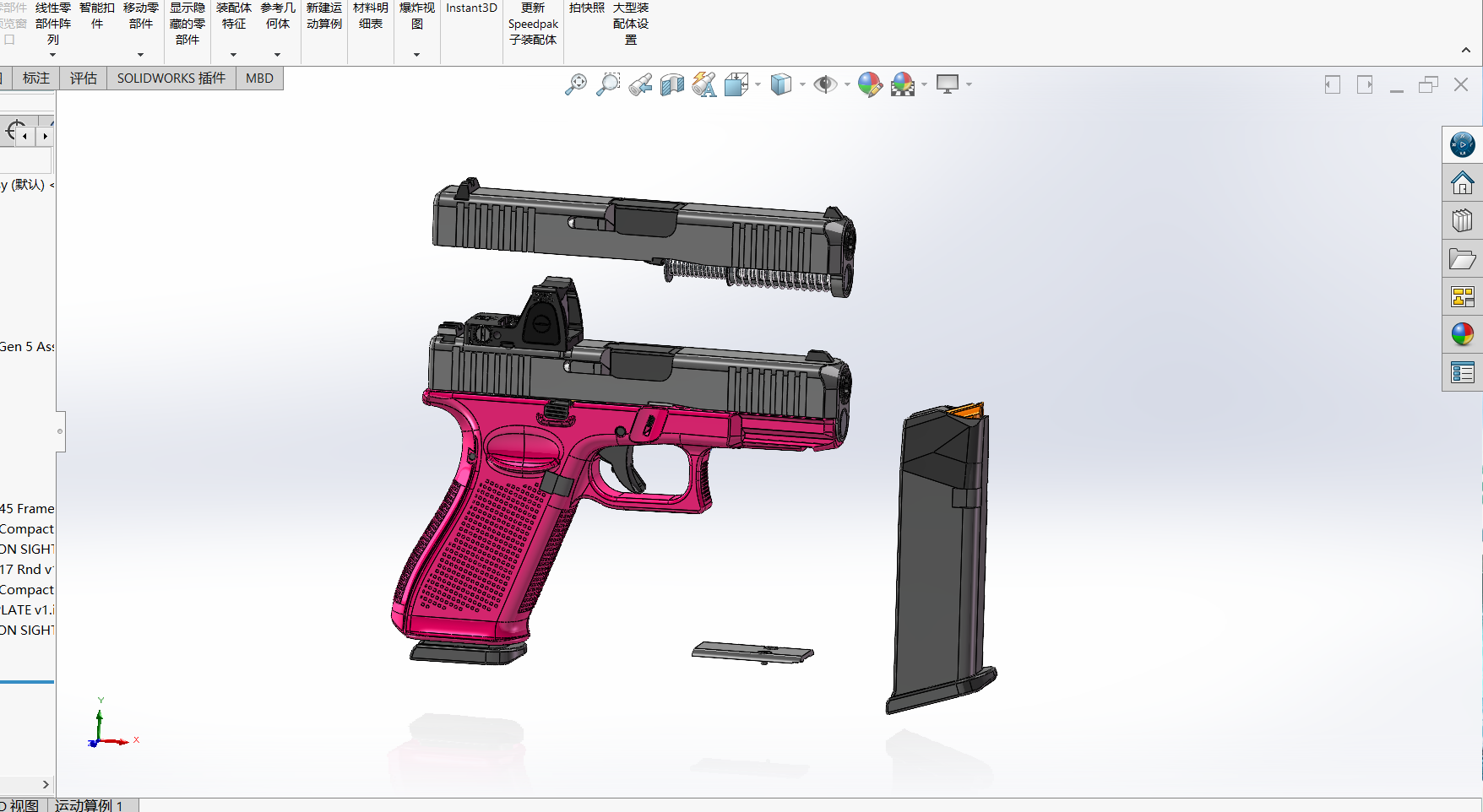Viewport: 1483px width, 812px height.
Task: Open the Appearances and Scenes pane
Action: [x=1464, y=334]
